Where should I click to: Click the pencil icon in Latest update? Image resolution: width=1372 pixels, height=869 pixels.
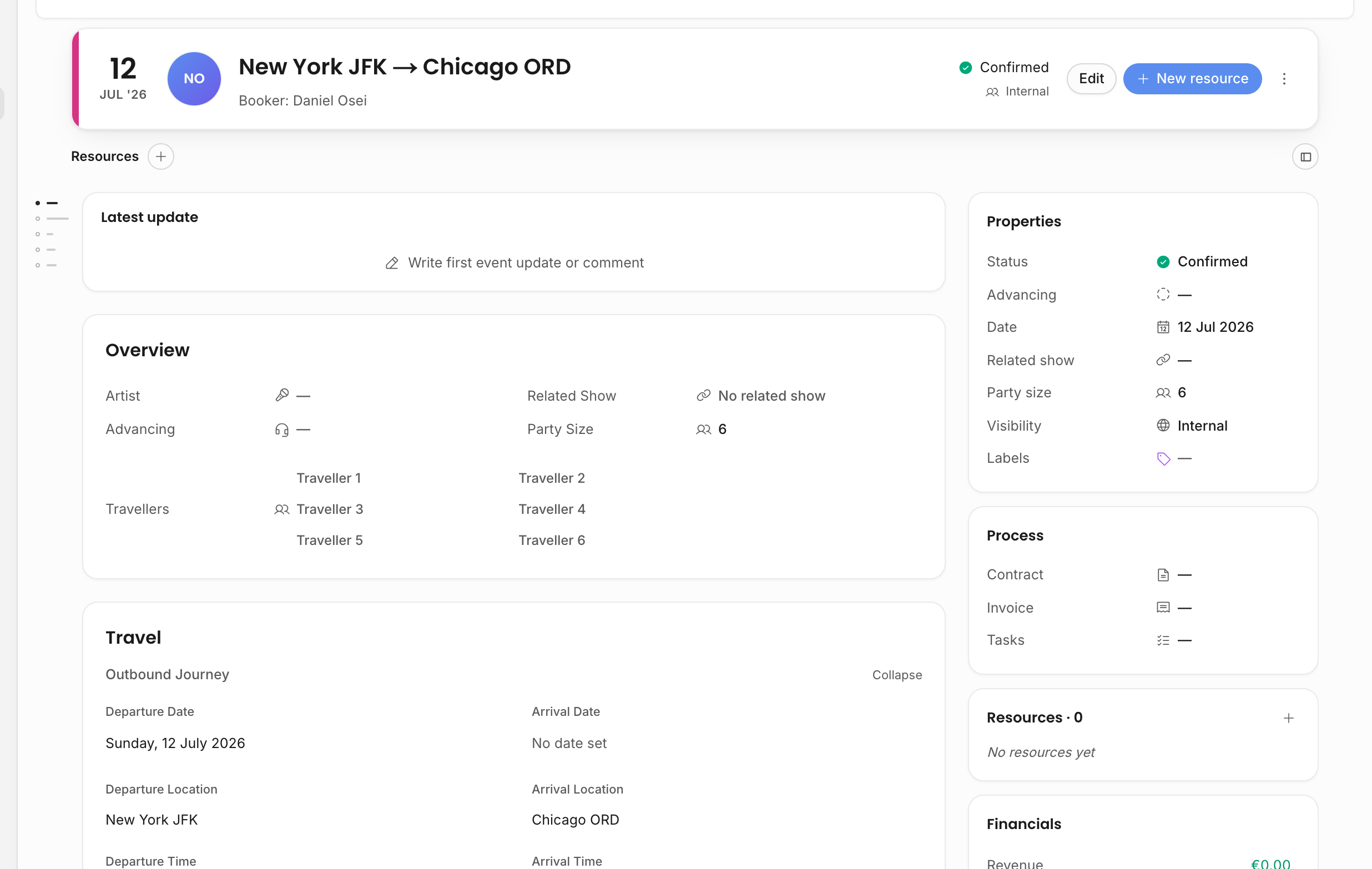point(392,263)
